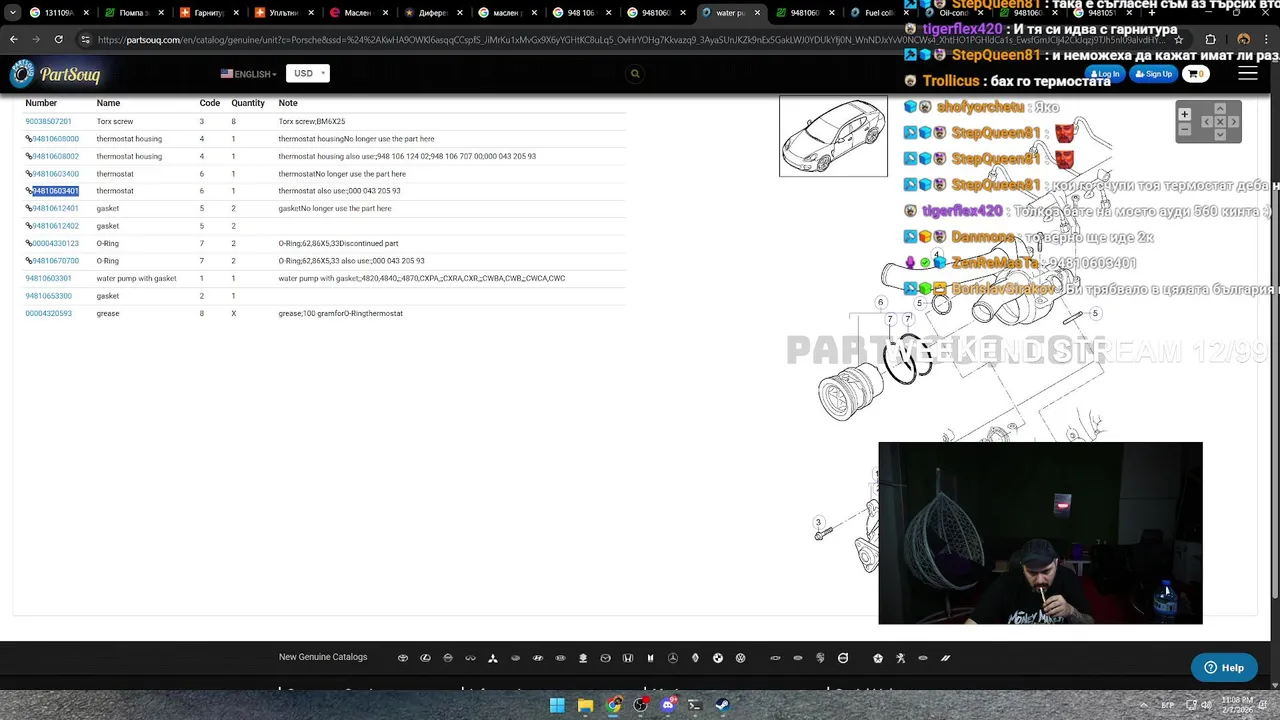Open the Mazda catalog icon in footer
This screenshot has width=1280, height=720.
(x=605, y=658)
